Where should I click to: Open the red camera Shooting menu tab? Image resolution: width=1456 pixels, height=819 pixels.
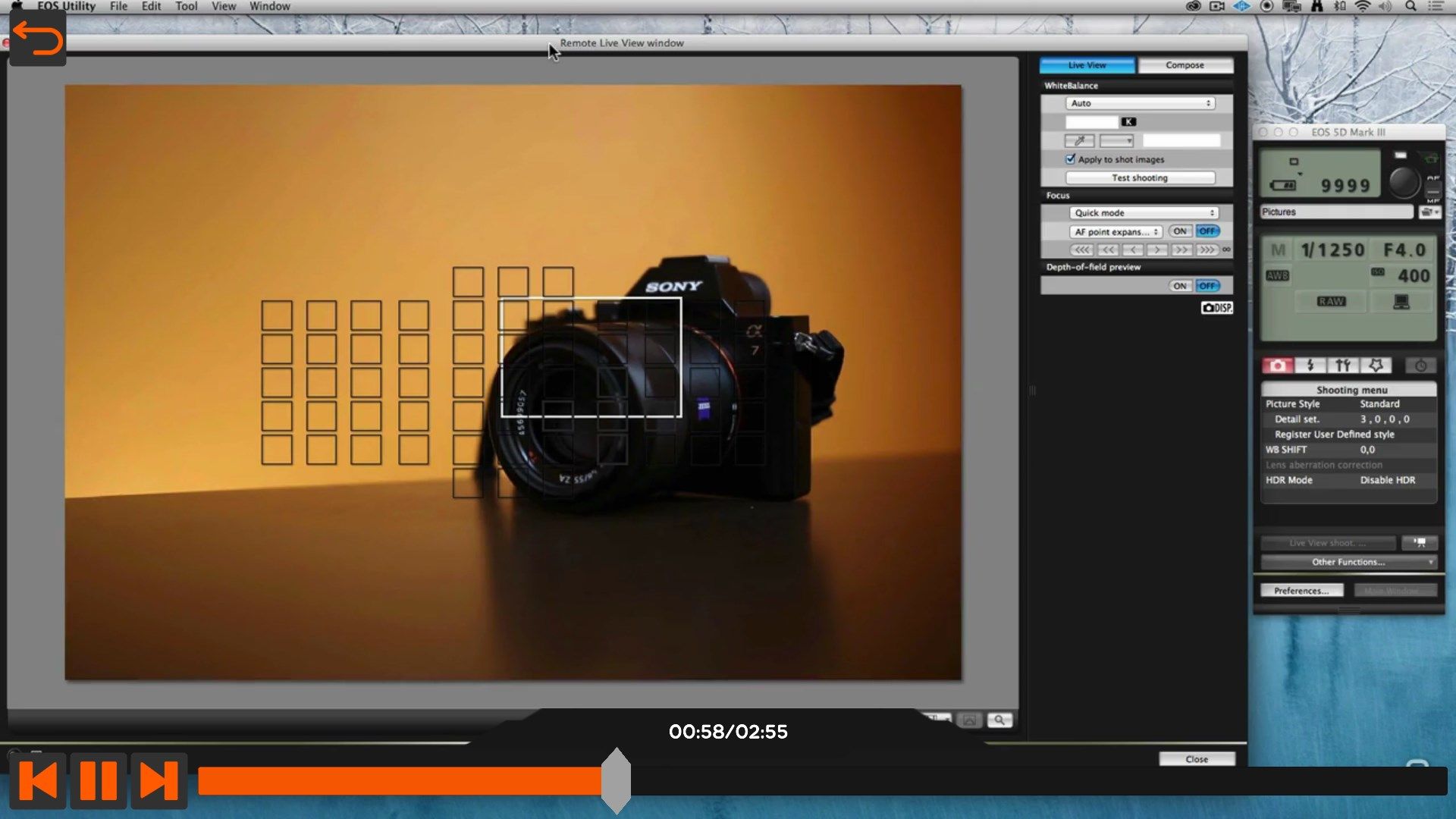1278,366
